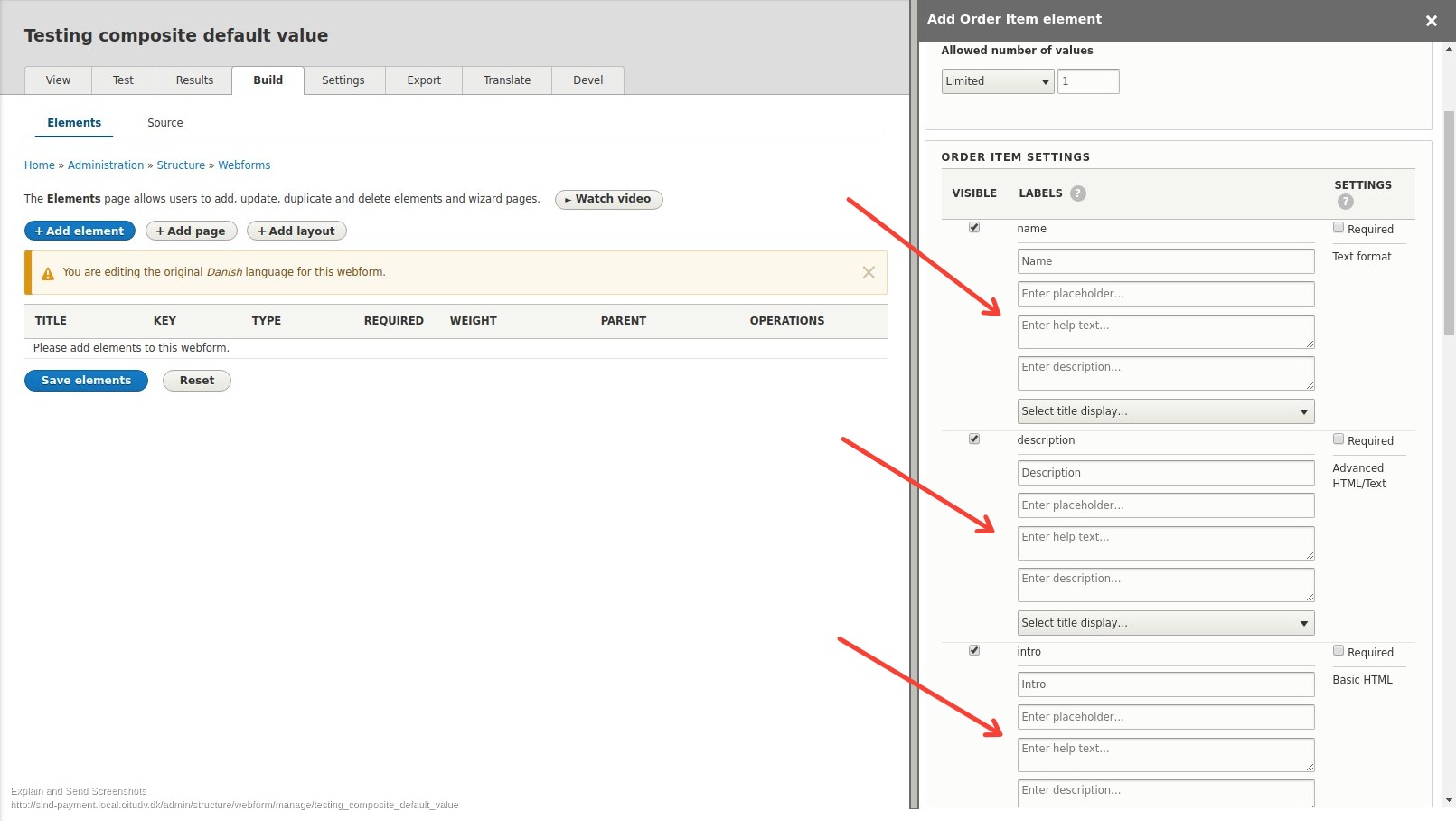
Task: Toggle visibility checkbox for the name field
Action: coord(973,227)
